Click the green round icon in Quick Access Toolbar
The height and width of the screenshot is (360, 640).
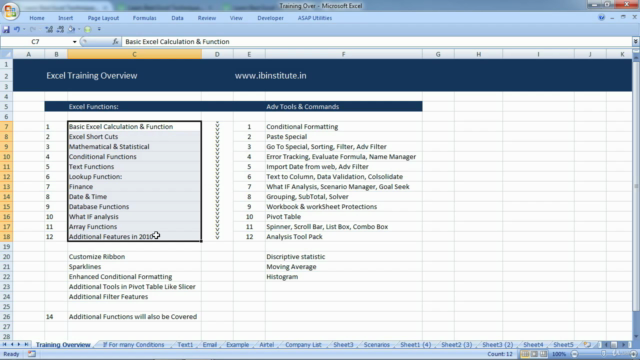tap(87, 29)
